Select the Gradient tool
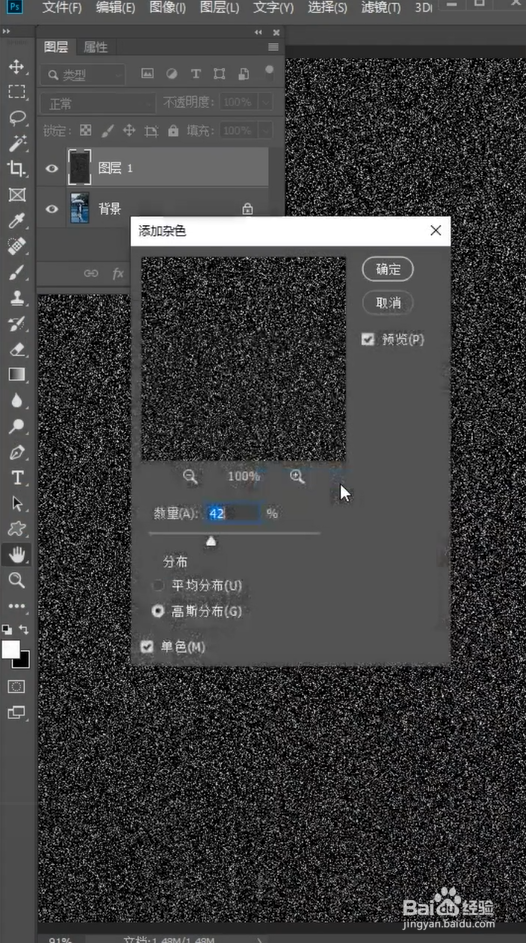 pyautogui.click(x=16, y=375)
